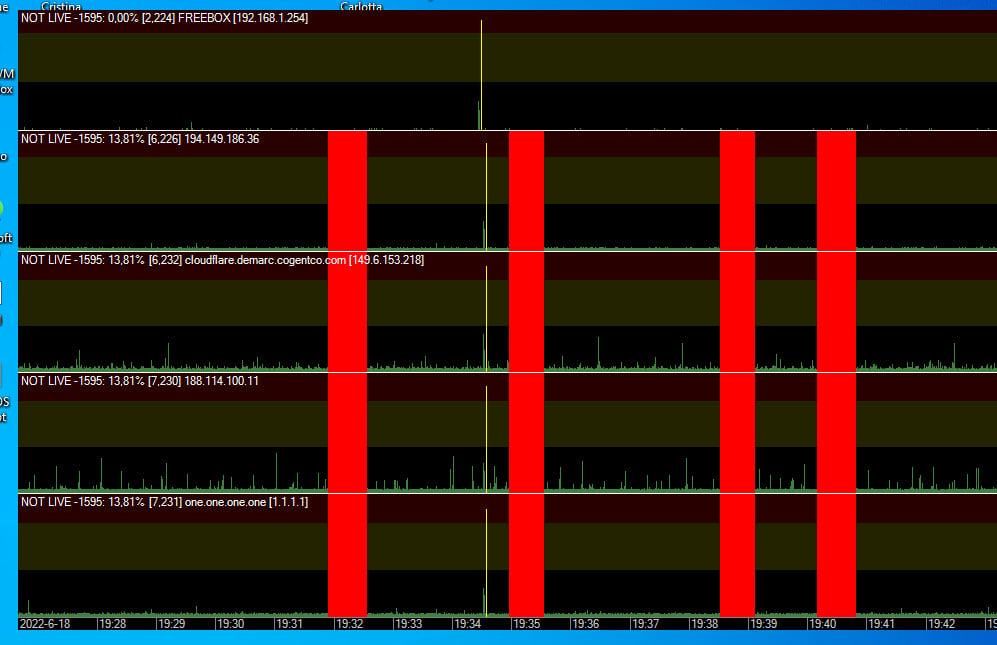This screenshot has width=997, height=645.
Task: Click the 19:42 timeline label
Action: point(941,623)
